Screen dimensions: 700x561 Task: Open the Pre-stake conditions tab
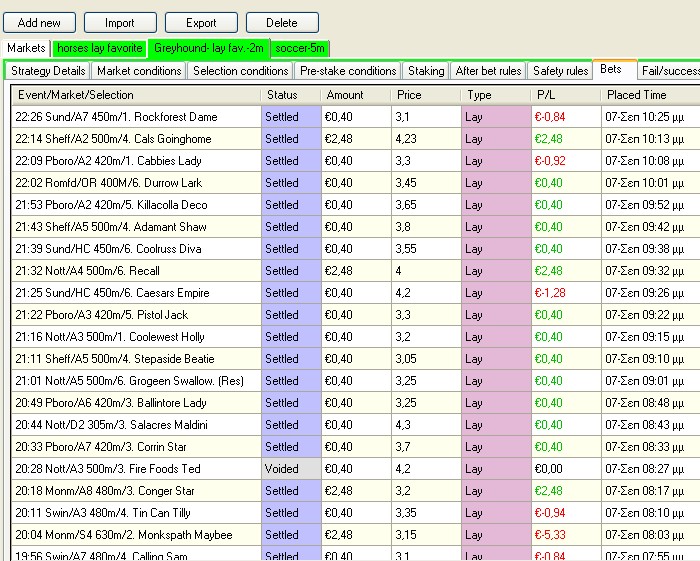pos(348,71)
